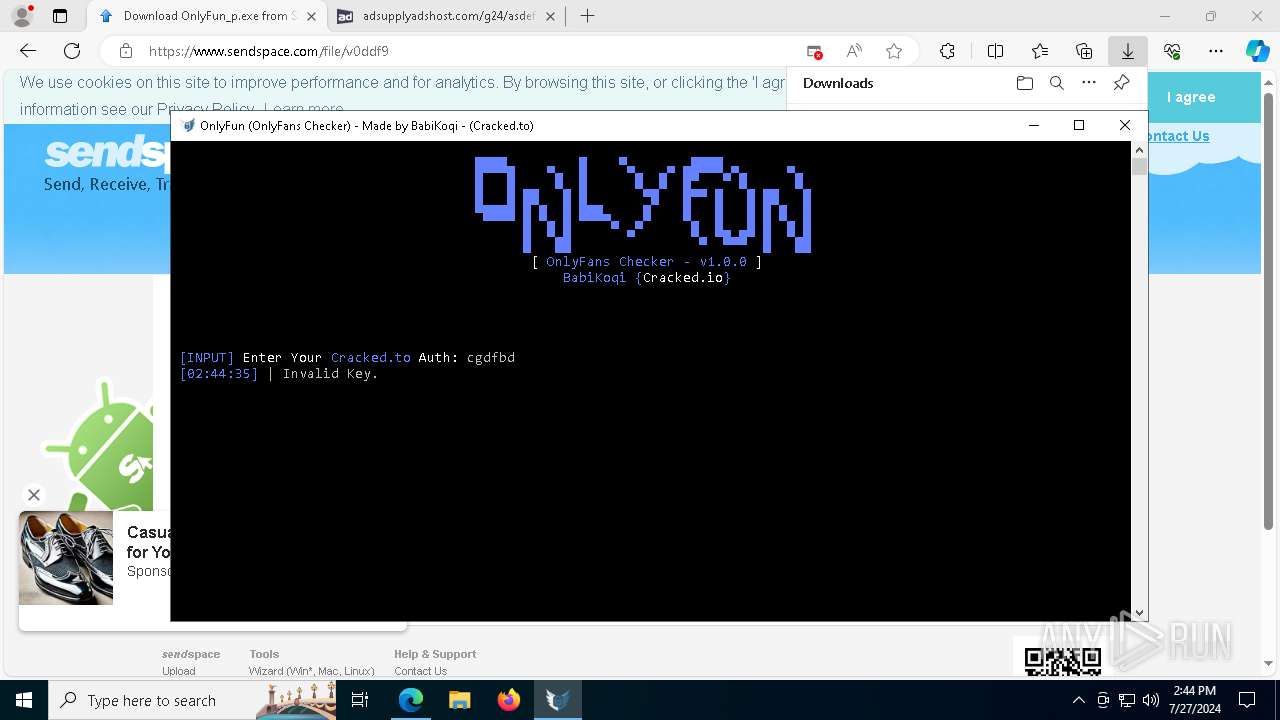The image size is (1280, 720).
Task: Launch Firefox from taskbar
Action: pyautogui.click(x=508, y=700)
